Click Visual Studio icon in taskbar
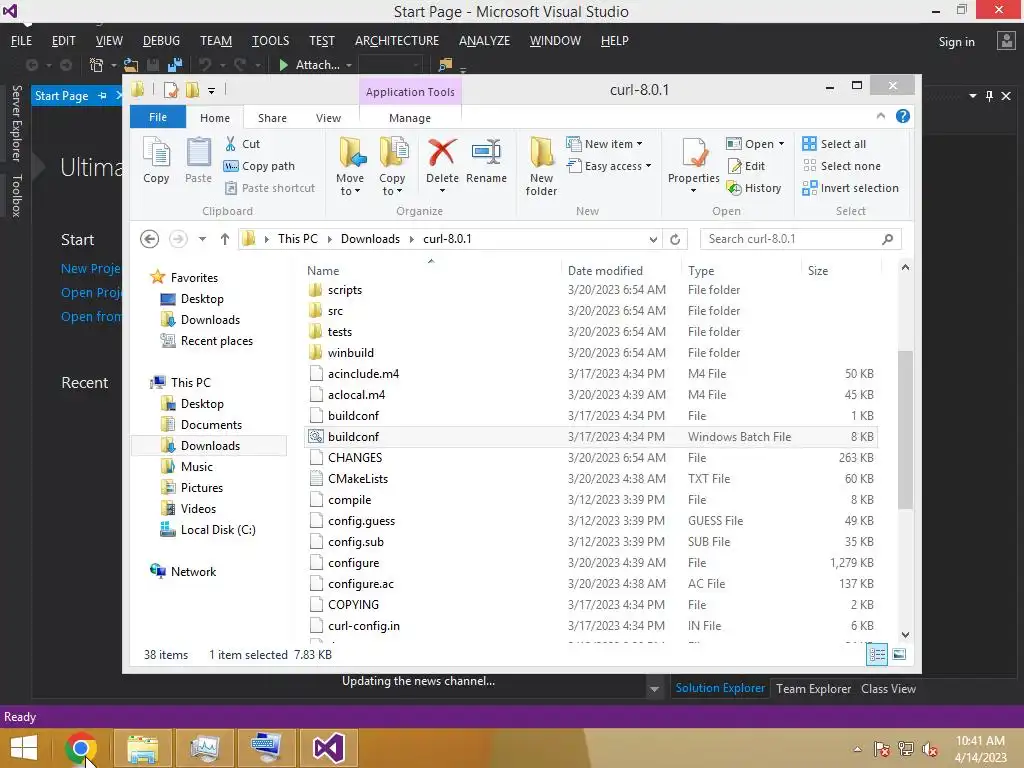 pos(328,748)
